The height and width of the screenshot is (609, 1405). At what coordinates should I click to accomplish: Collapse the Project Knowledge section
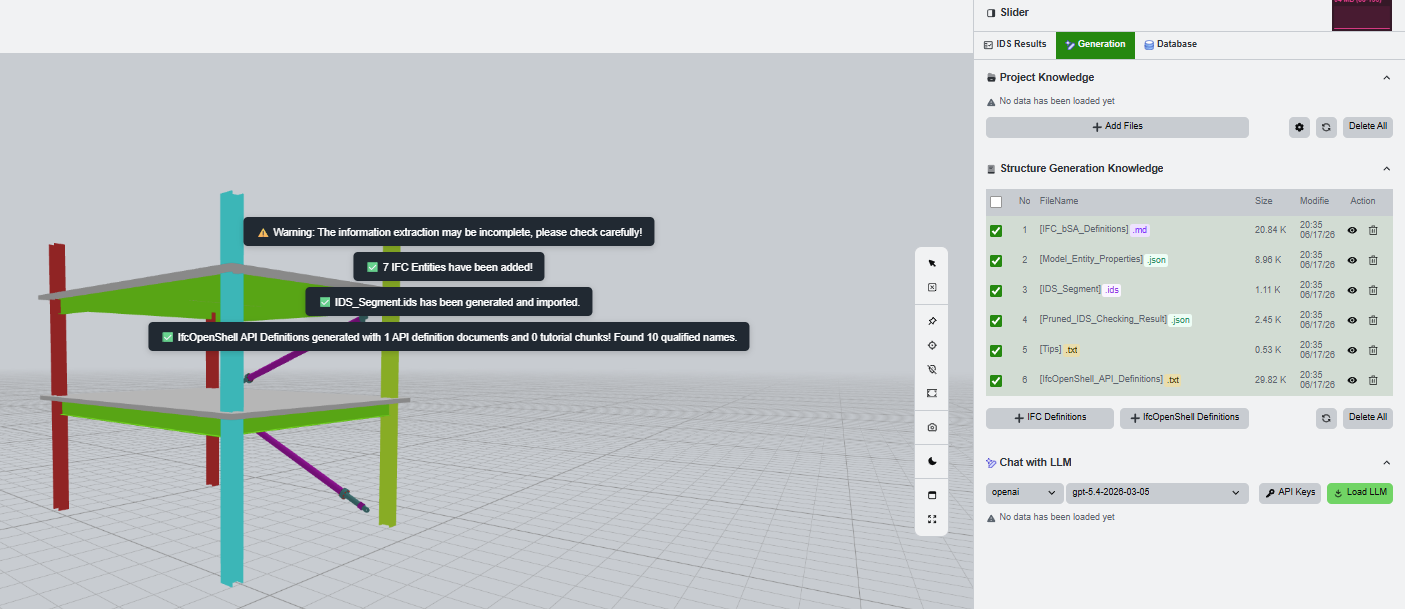(1387, 78)
